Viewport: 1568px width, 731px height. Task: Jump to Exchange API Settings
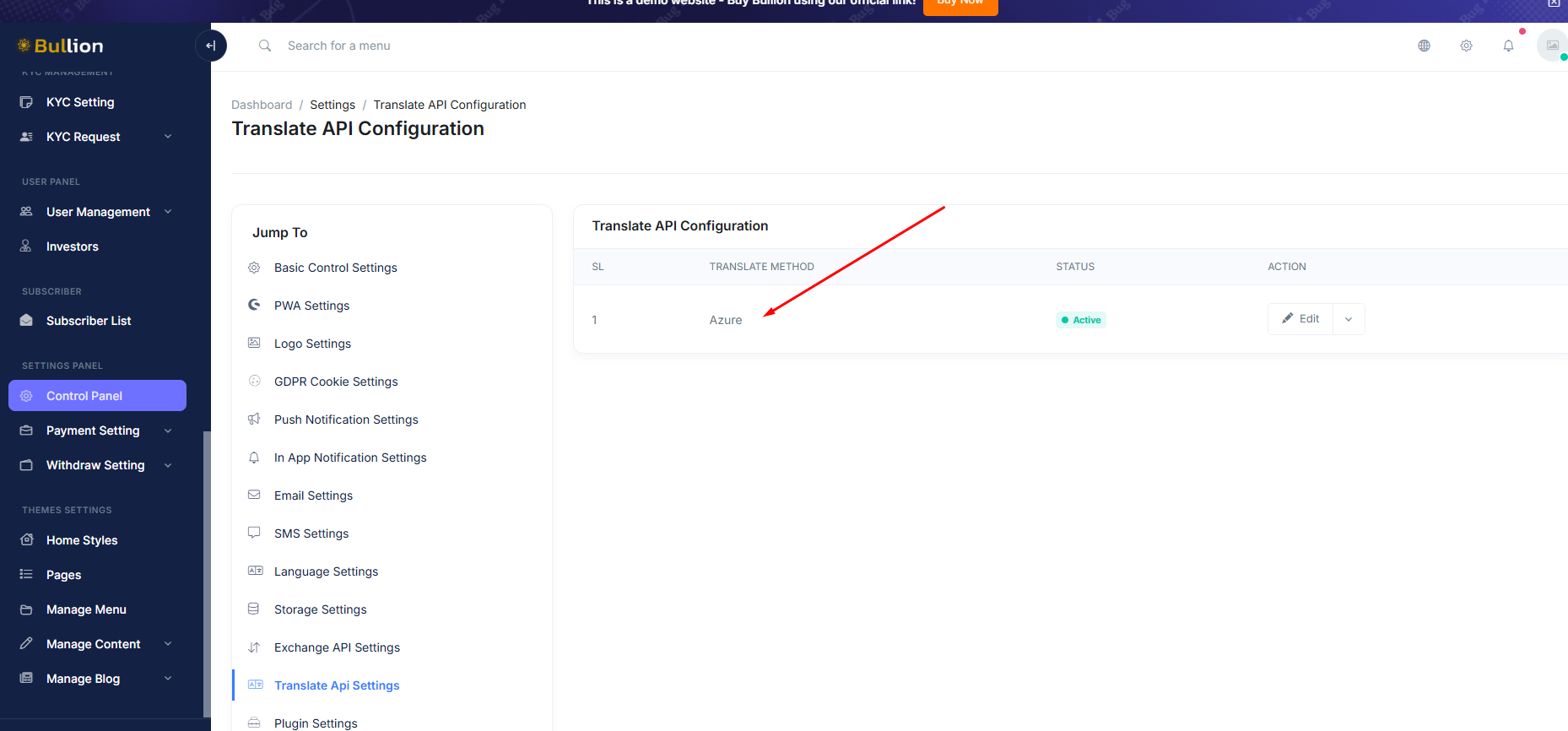click(x=337, y=647)
